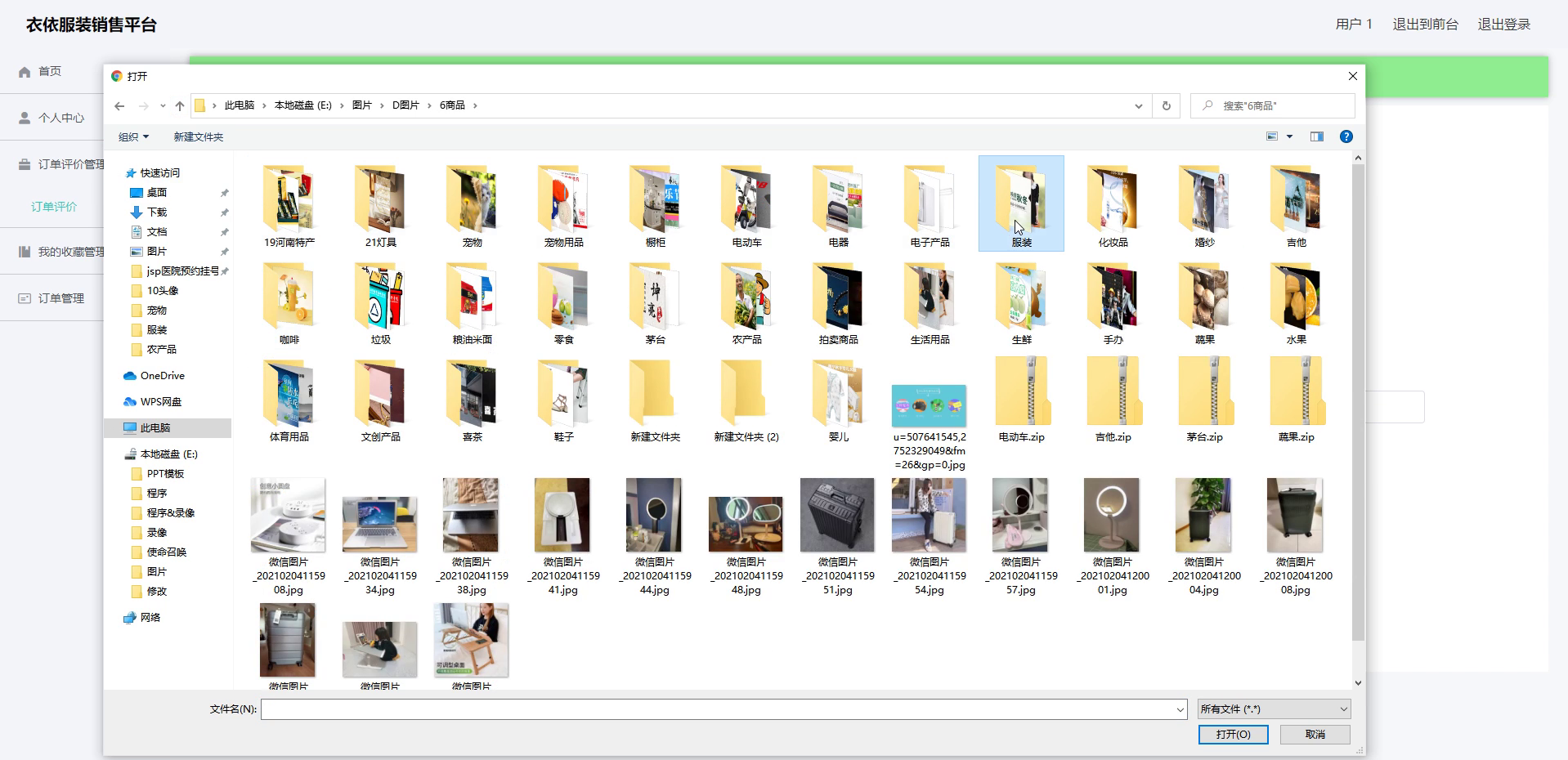Open 订单管理 in the website sidebar
1568x760 pixels.
(61, 299)
